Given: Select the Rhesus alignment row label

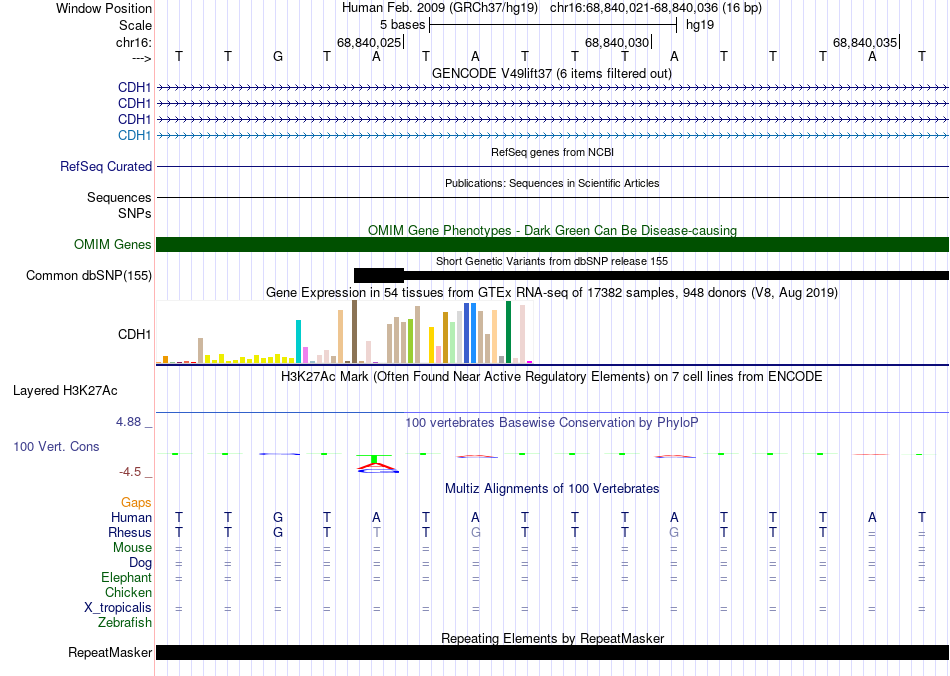Looking at the screenshot, I should point(130,532).
